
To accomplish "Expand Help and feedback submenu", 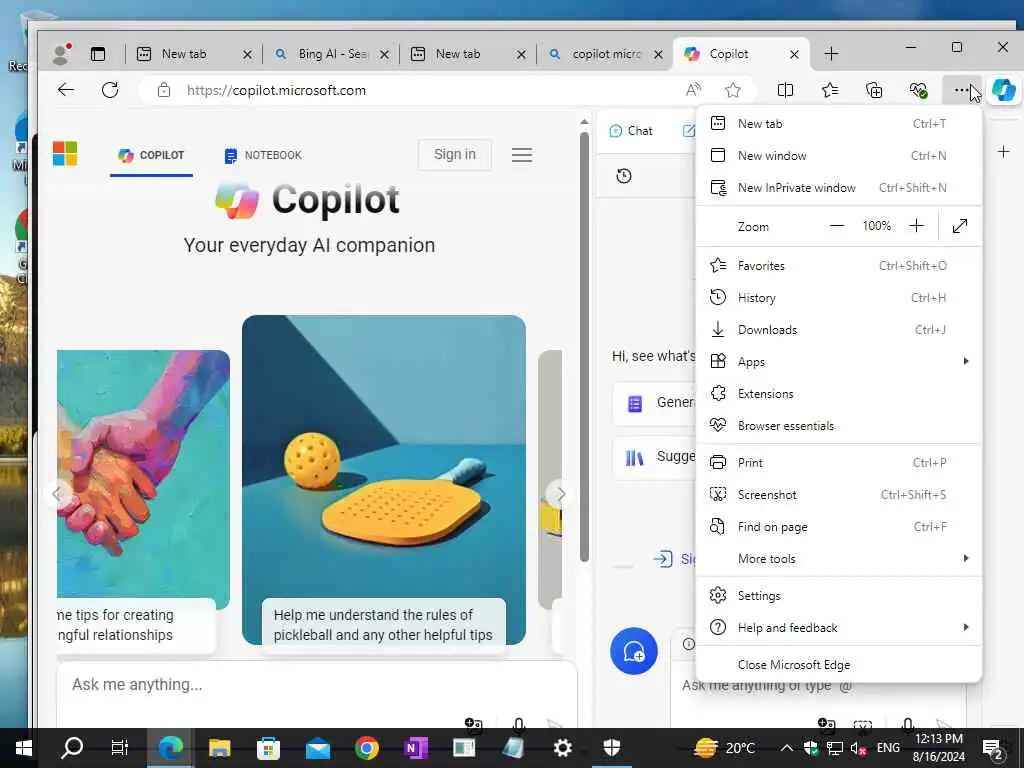I will click(x=839, y=628).
